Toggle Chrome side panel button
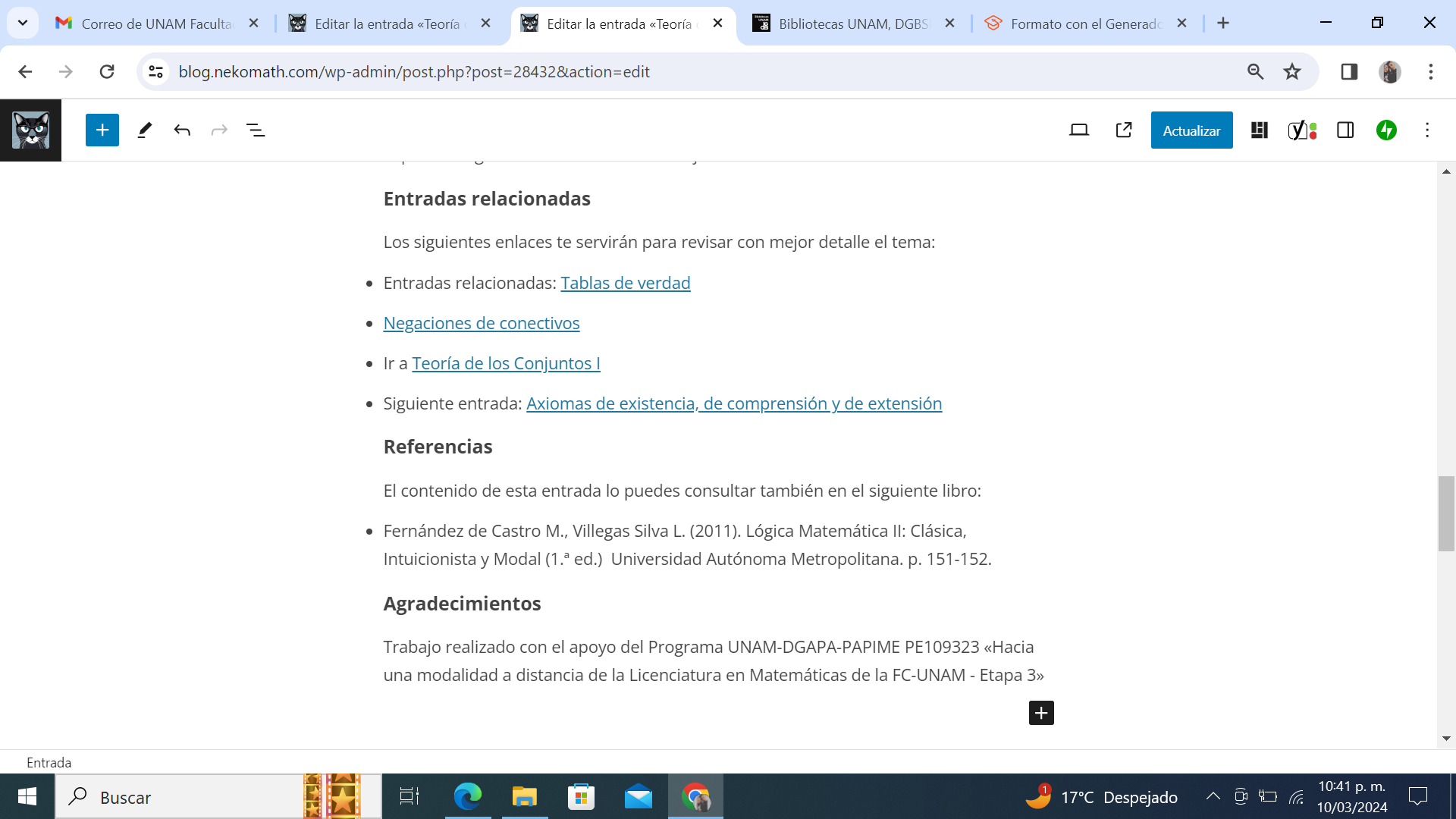 1349,72
